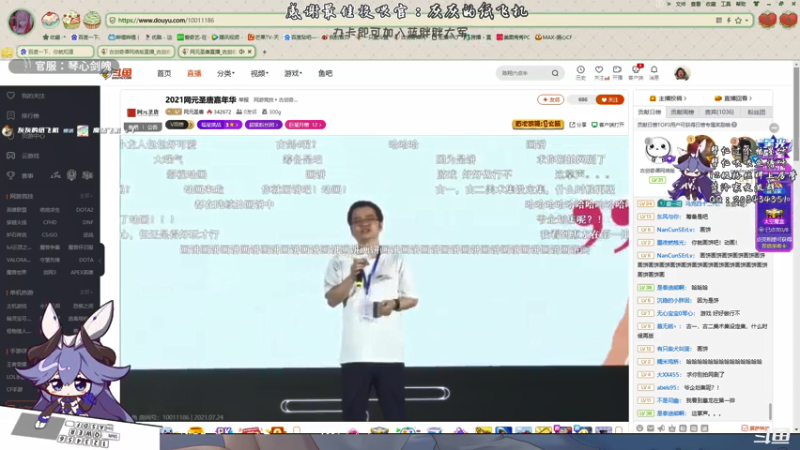This screenshot has width=800, height=450.
Task: Expand the 分类 dropdown in nav bar
Action: (x=226, y=73)
